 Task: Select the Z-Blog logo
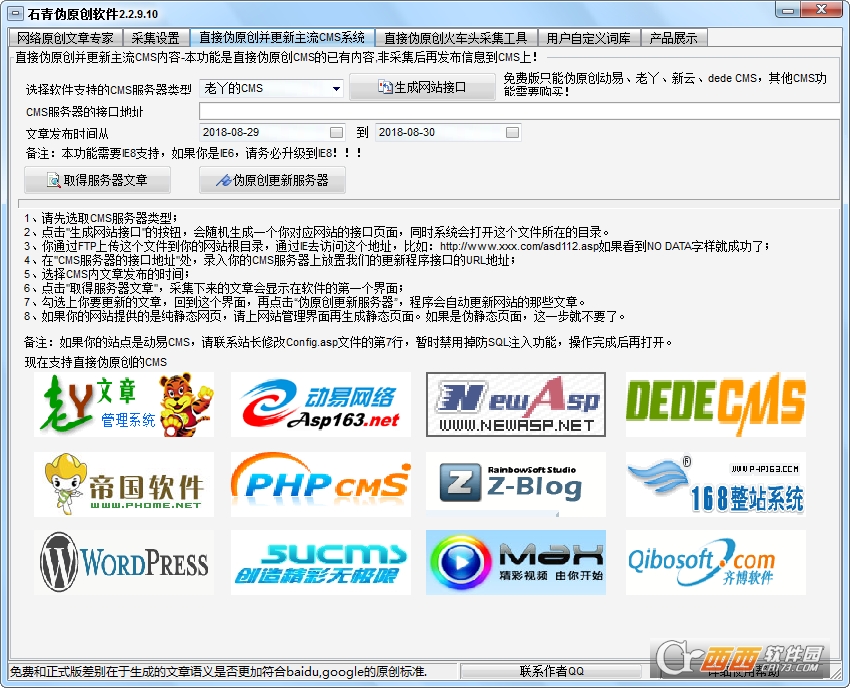pos(516,484)
